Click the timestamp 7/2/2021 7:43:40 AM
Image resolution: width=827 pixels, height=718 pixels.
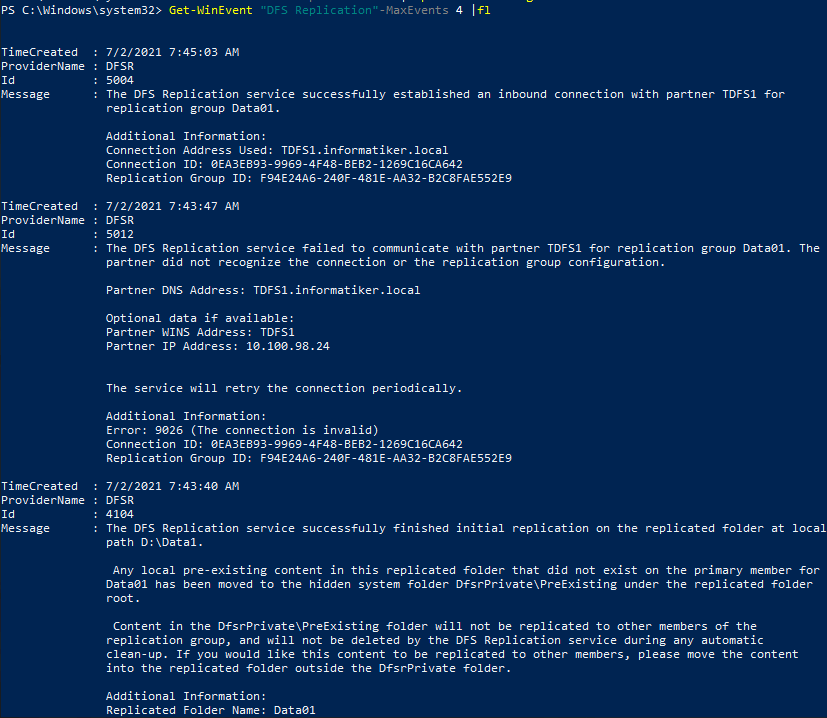point(172,486)
